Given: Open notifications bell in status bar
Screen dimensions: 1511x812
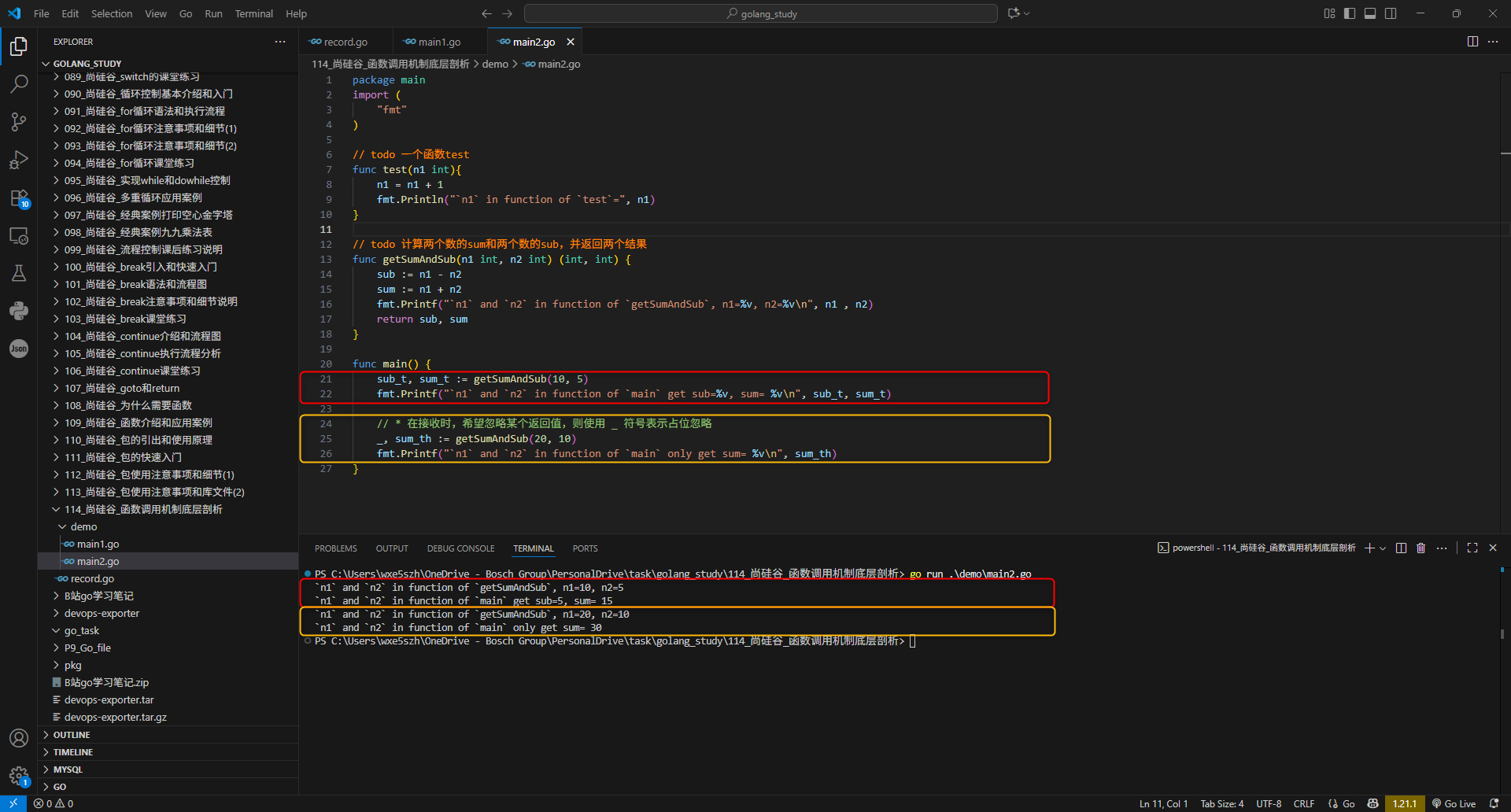Looking at the screenshot, I should coord(1494,803).
